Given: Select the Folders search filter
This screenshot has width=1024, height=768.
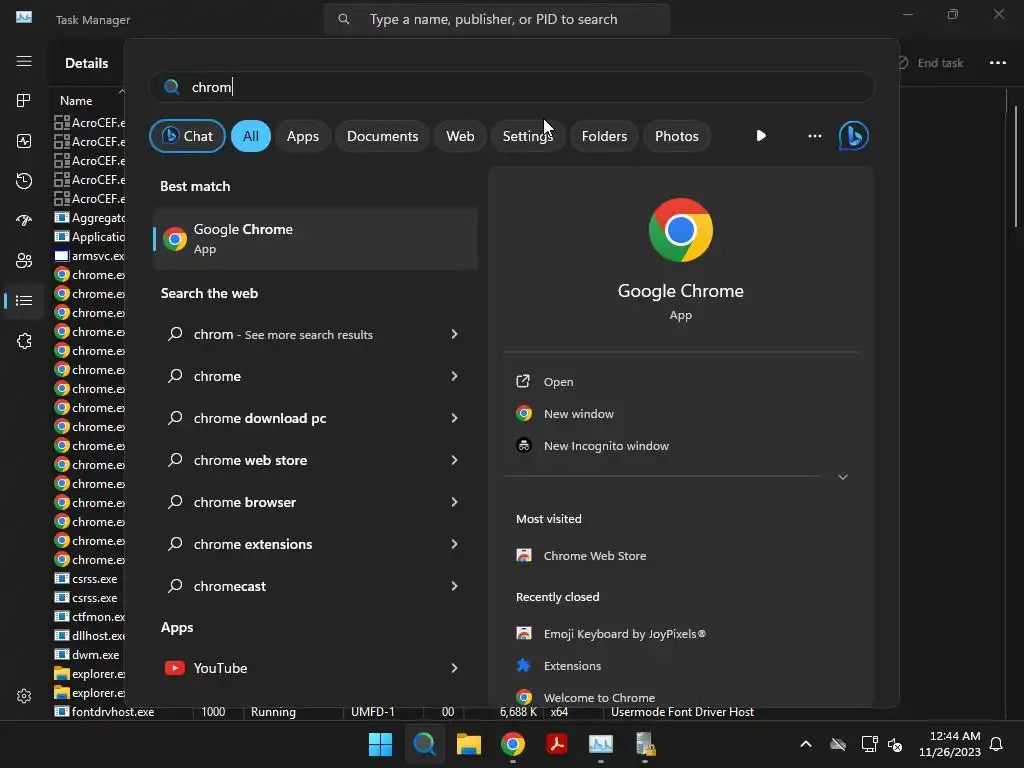Looking at the screenshot, I should pyautogui.click(x=604, y=136).
